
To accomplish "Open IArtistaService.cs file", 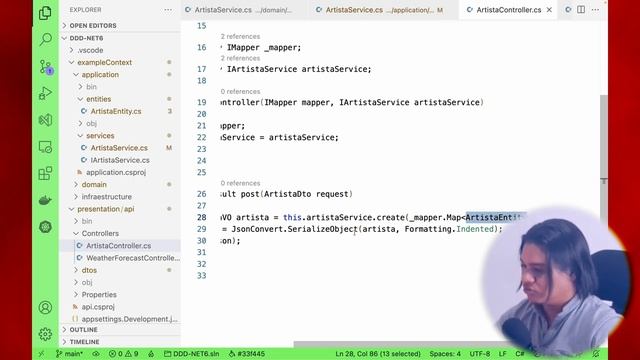I will click(120, 160).
